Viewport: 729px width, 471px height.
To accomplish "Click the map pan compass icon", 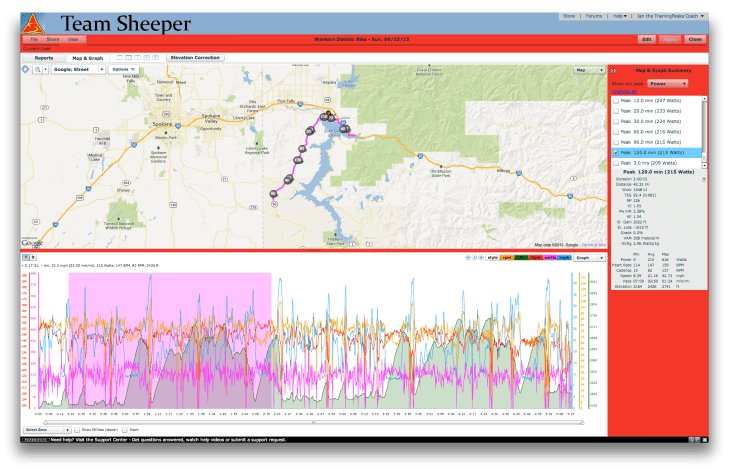I will 27,70.
